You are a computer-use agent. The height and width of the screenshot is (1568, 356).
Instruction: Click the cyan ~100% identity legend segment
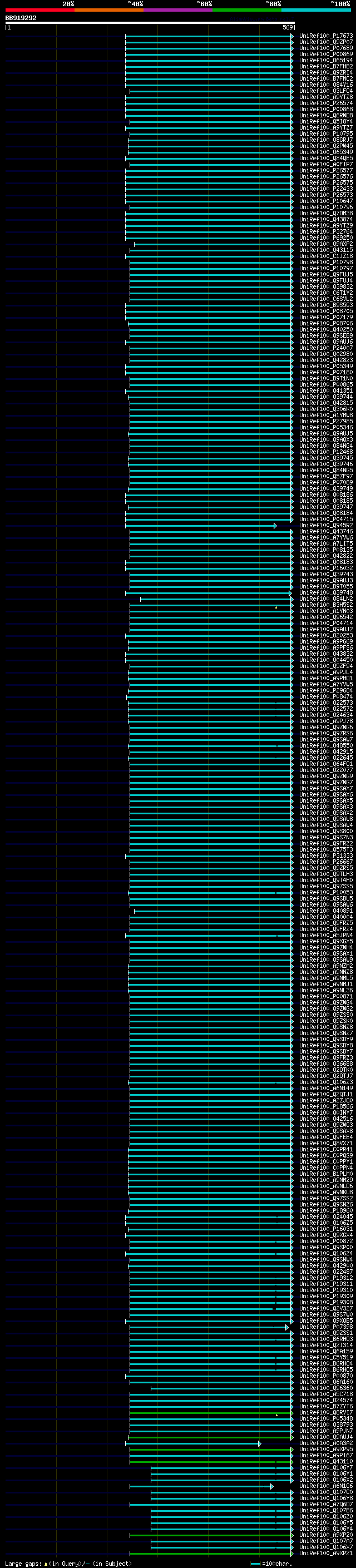coord(316,10)
